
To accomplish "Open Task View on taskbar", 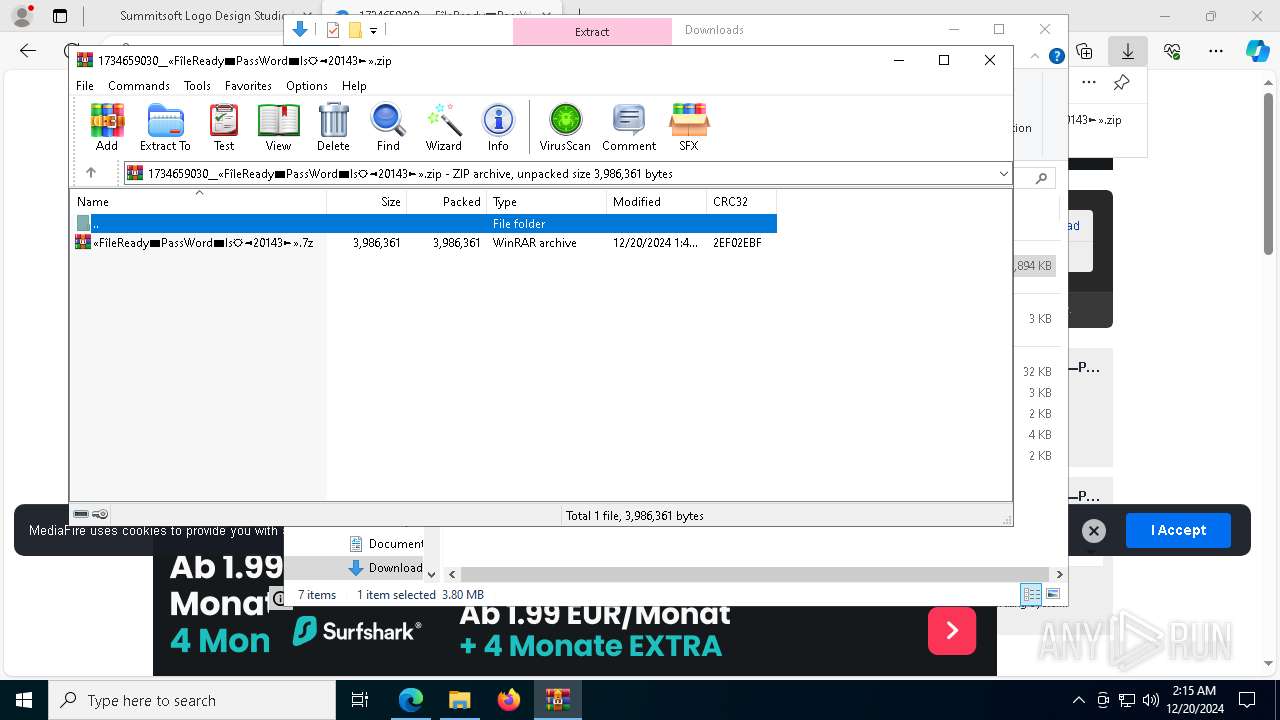I will 360,700.
